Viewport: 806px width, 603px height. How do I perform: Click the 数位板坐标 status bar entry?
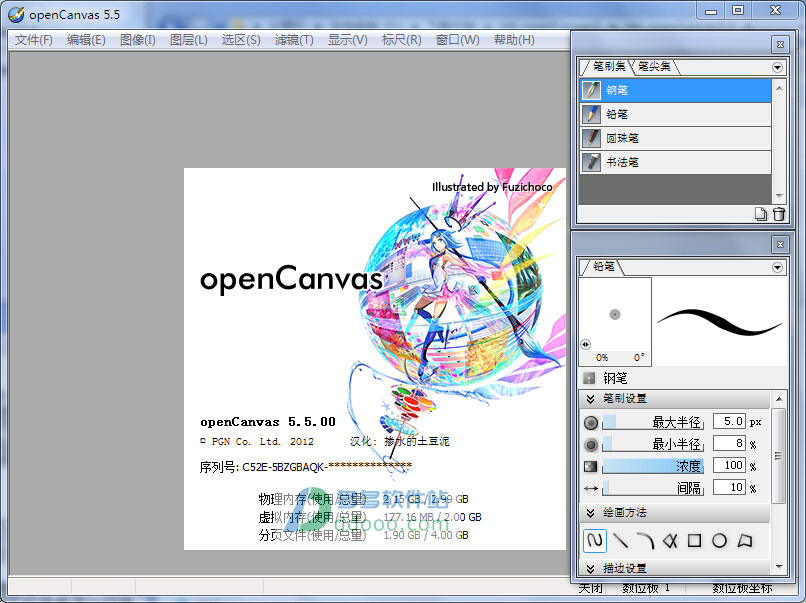[x=742, y=588]
